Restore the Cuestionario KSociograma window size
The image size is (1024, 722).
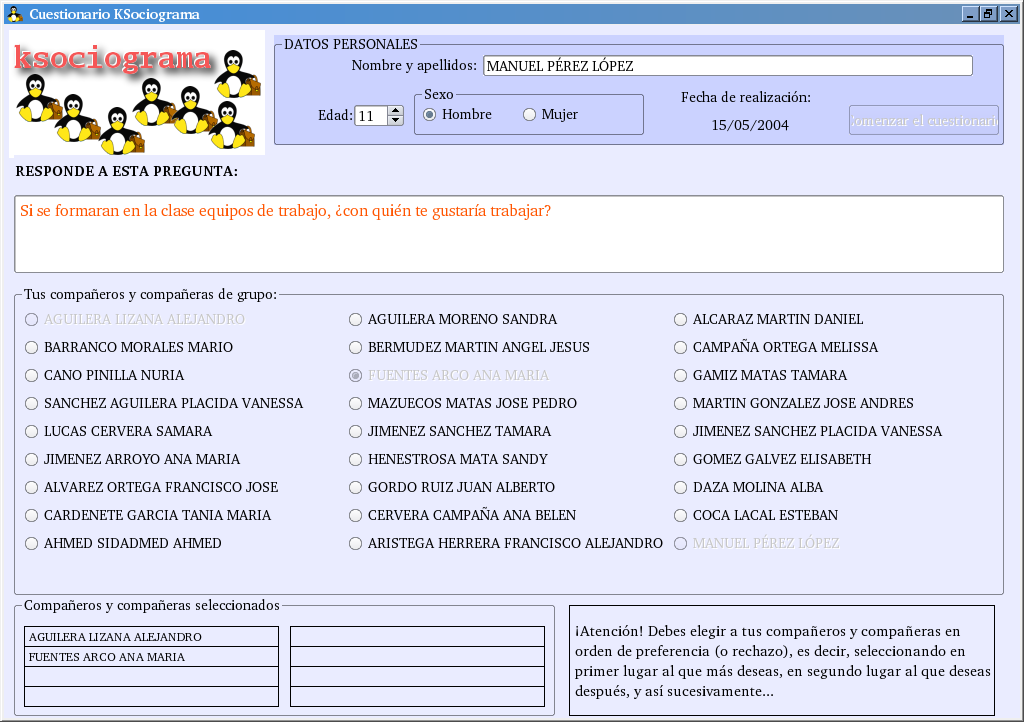pyautogui.click(x=989, y=14)
